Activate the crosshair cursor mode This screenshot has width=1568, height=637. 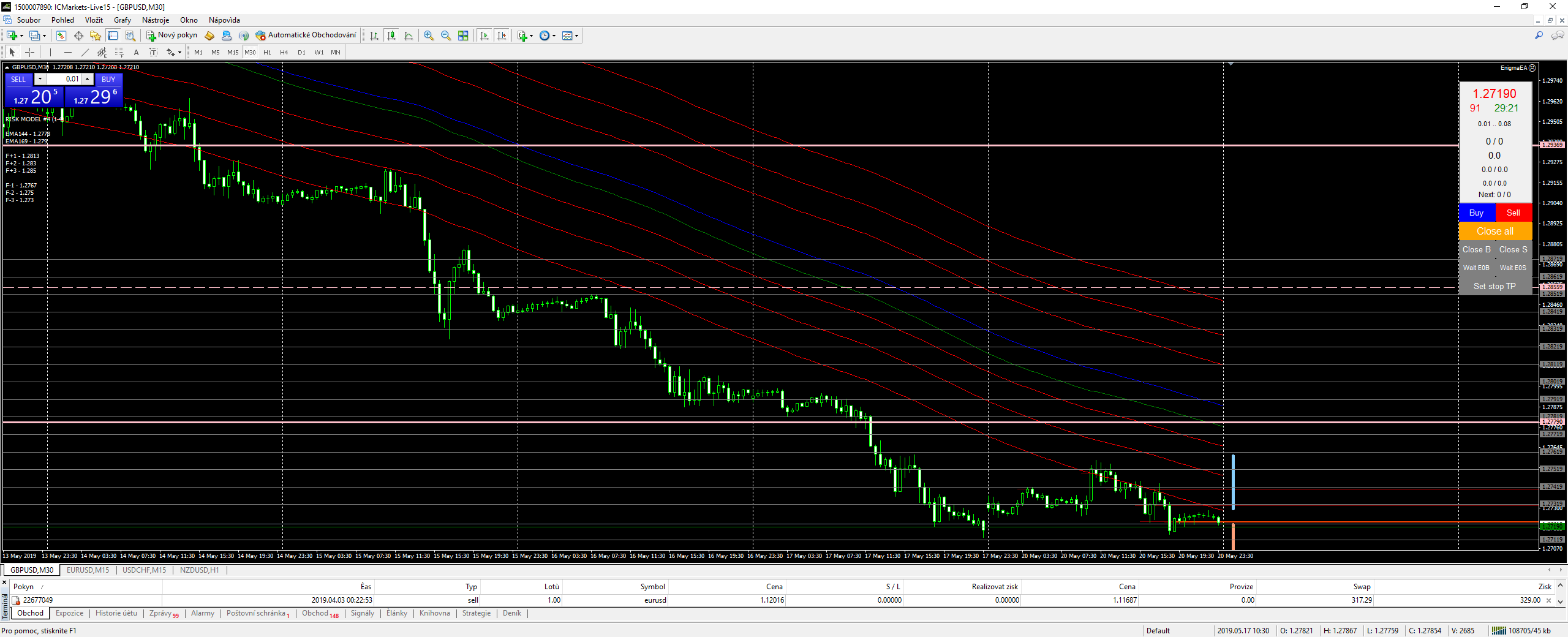tap(29, 53)
